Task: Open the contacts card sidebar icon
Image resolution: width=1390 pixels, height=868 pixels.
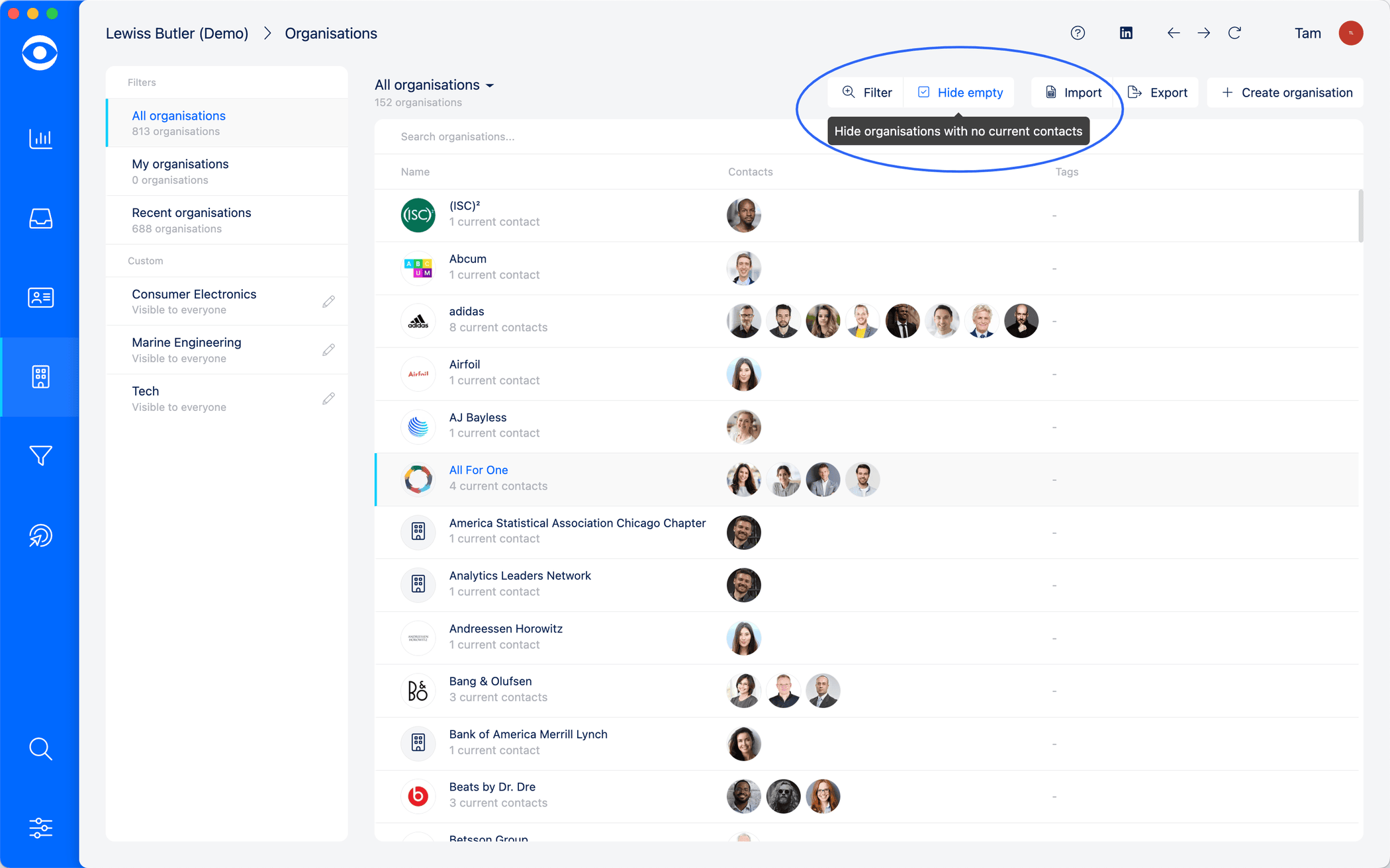Action: pos(40,298)
